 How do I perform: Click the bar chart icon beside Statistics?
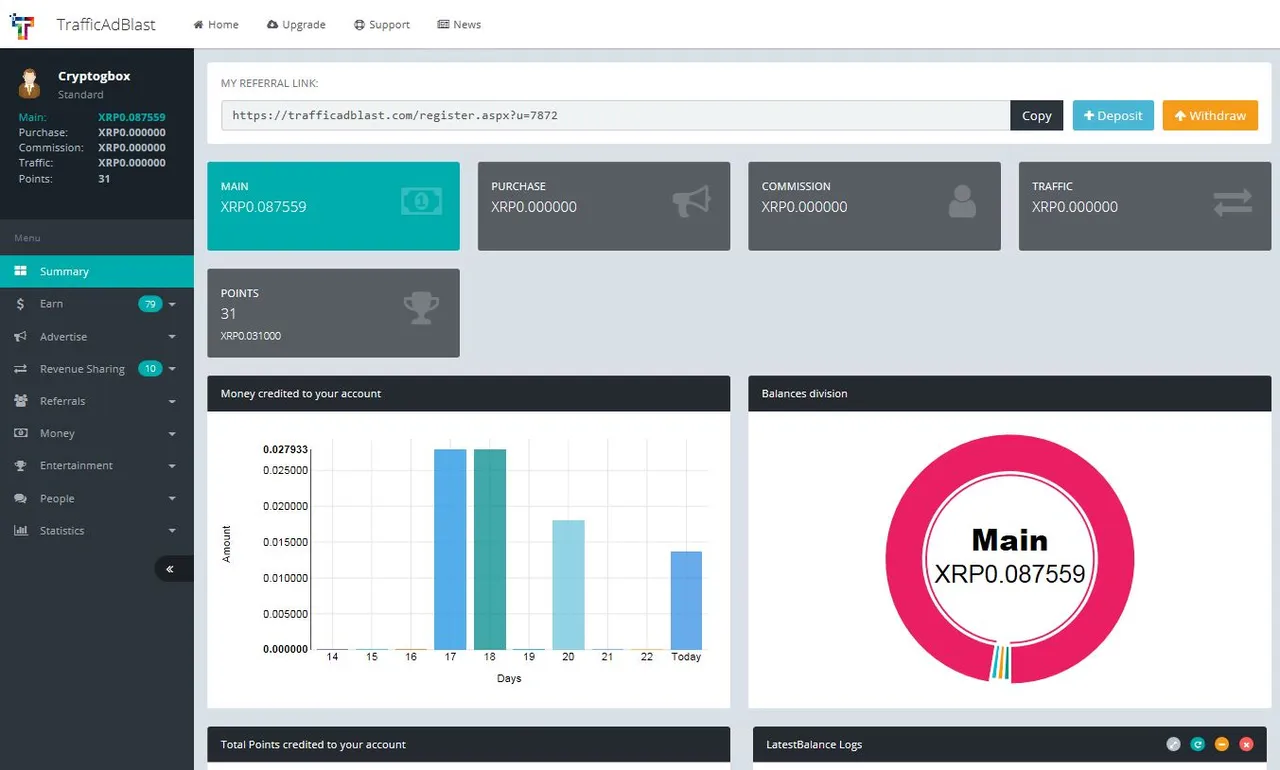click(20, 530)
